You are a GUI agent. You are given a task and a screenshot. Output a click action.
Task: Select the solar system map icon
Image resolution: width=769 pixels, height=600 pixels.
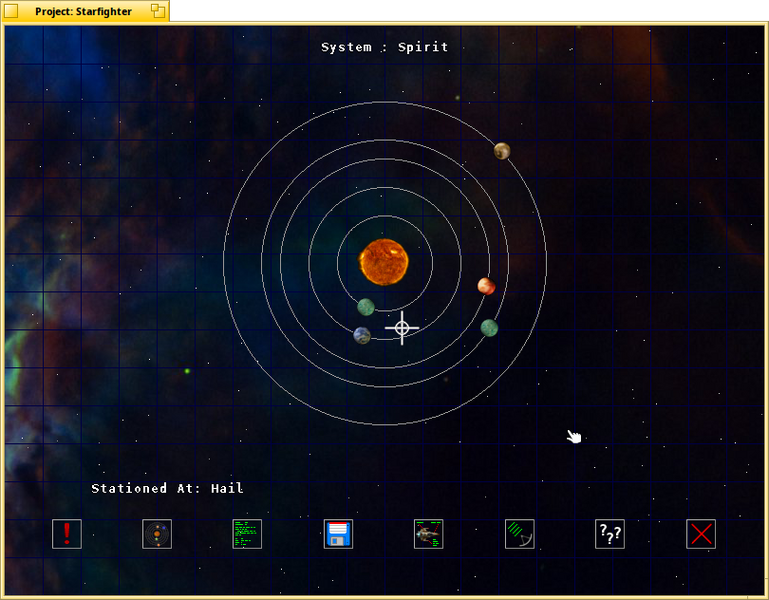[157, 534]
